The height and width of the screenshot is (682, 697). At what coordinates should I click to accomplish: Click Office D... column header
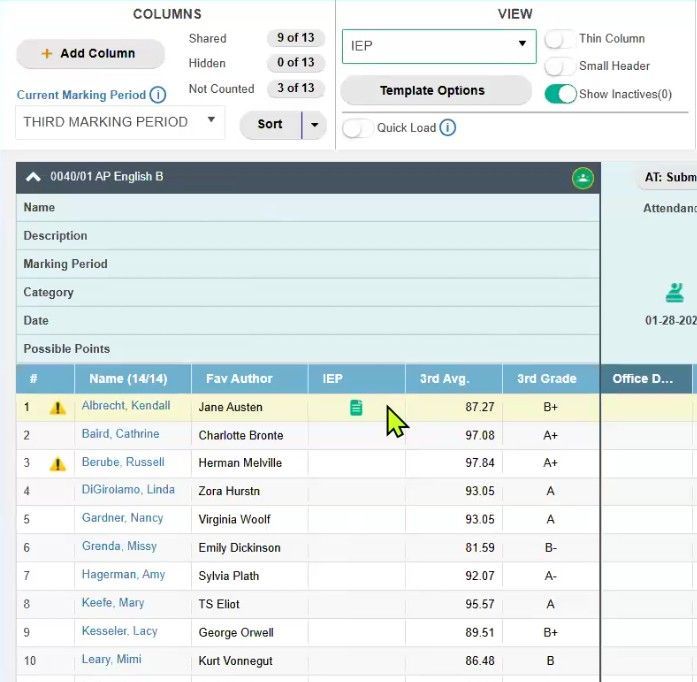647,379
